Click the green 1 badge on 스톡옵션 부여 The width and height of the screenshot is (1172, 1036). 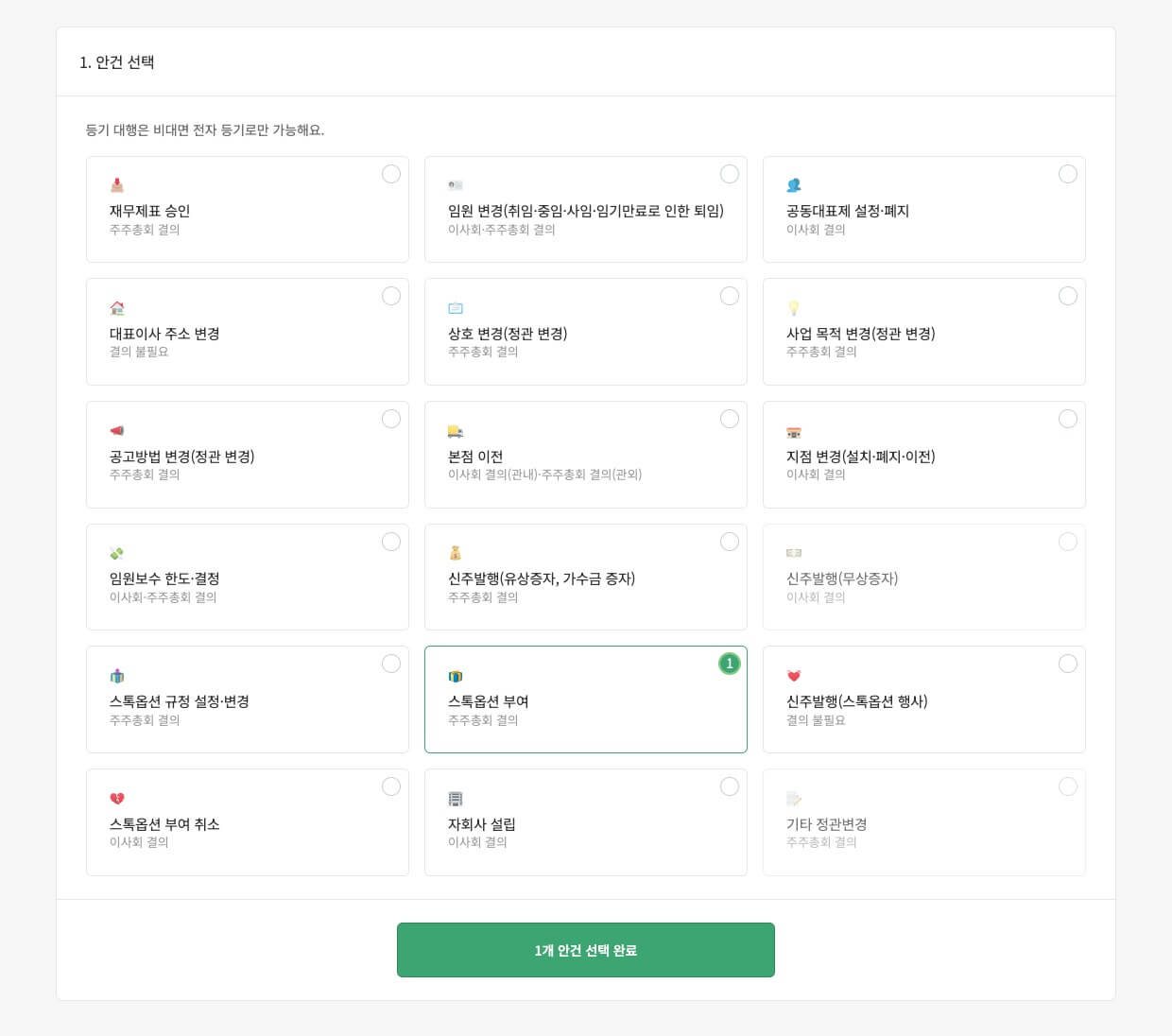[x=730, y=664]
